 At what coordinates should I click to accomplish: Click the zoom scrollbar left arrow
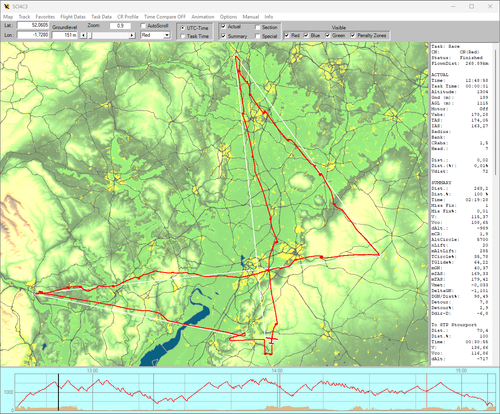(x=84, y=35)
